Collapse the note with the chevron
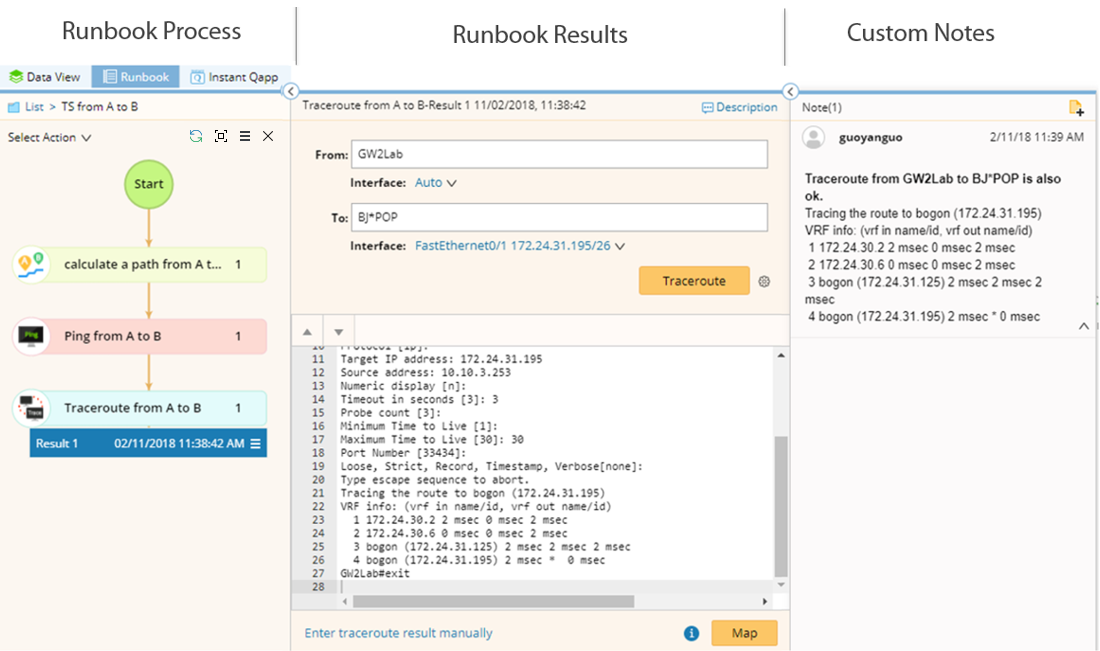The width and height of the screenshot is (1100, 651). (x=1083, y=326)
